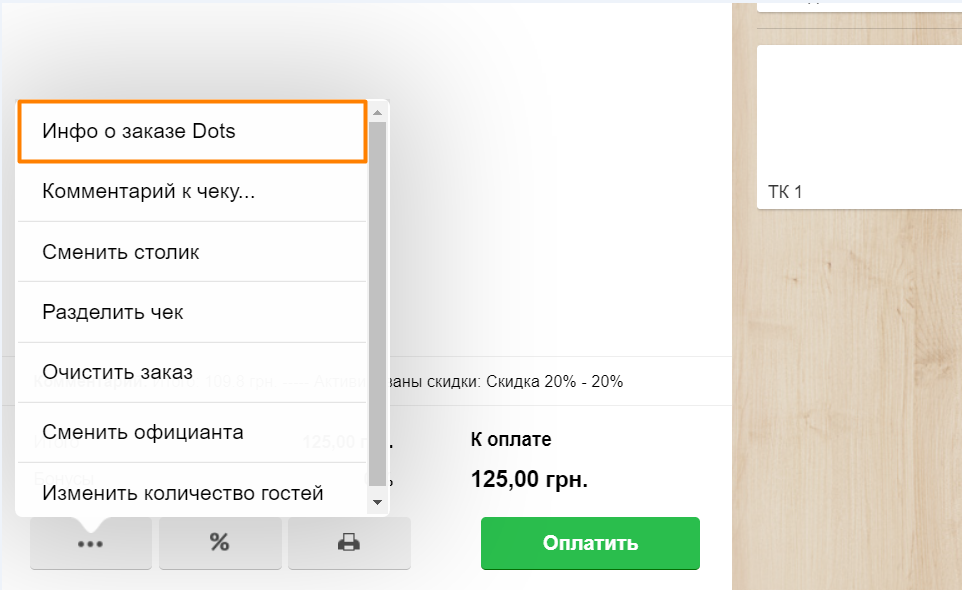Select Сменить столик from the menu
This screenshot has width=962, height=590.
pos(192,252)
